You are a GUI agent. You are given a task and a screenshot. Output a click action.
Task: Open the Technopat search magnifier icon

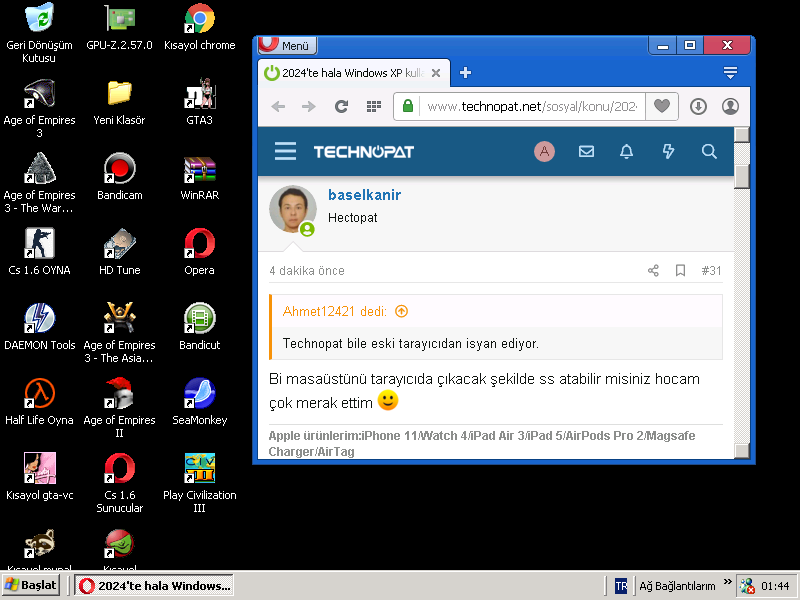pyautogui.click(x=709, y=152)
